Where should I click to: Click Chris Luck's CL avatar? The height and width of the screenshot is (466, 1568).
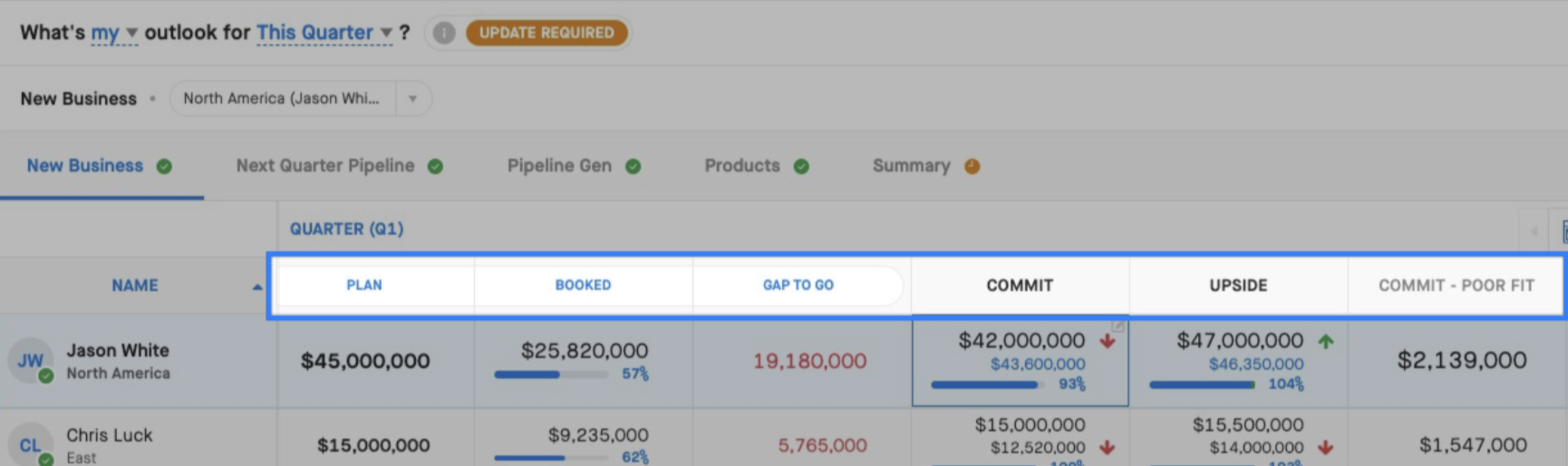(x=31, y=445)
